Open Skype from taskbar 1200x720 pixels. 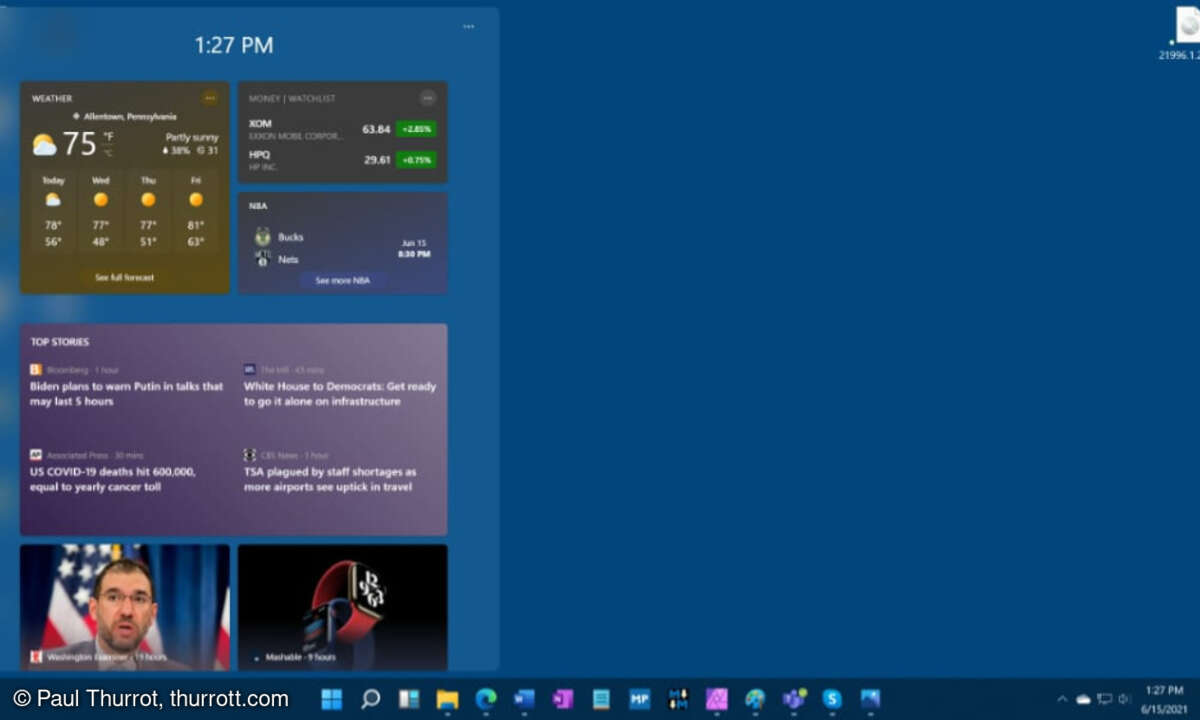coord(832,699)
